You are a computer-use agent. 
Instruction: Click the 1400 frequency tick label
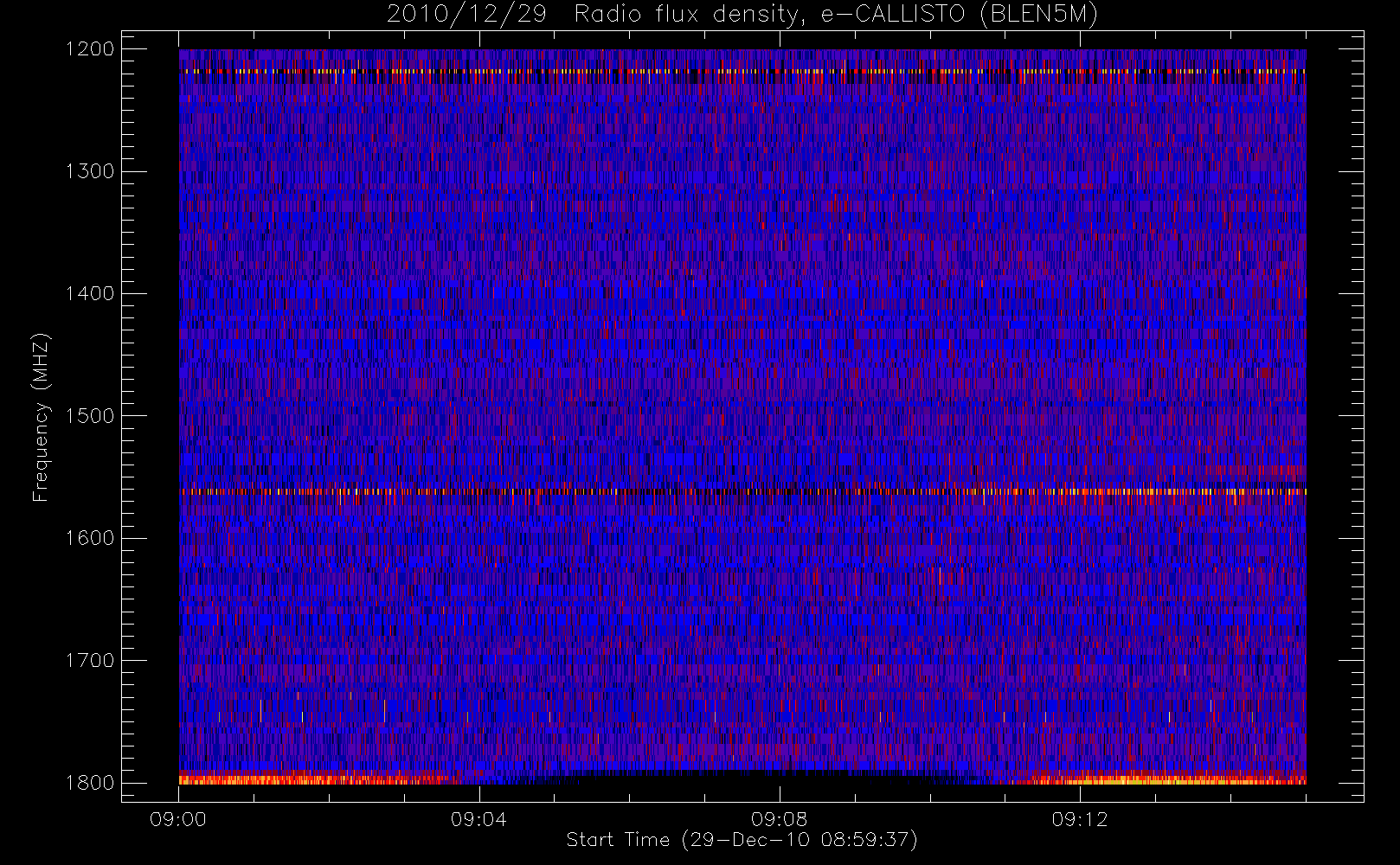pyautogui.click(x=90, y=293)
